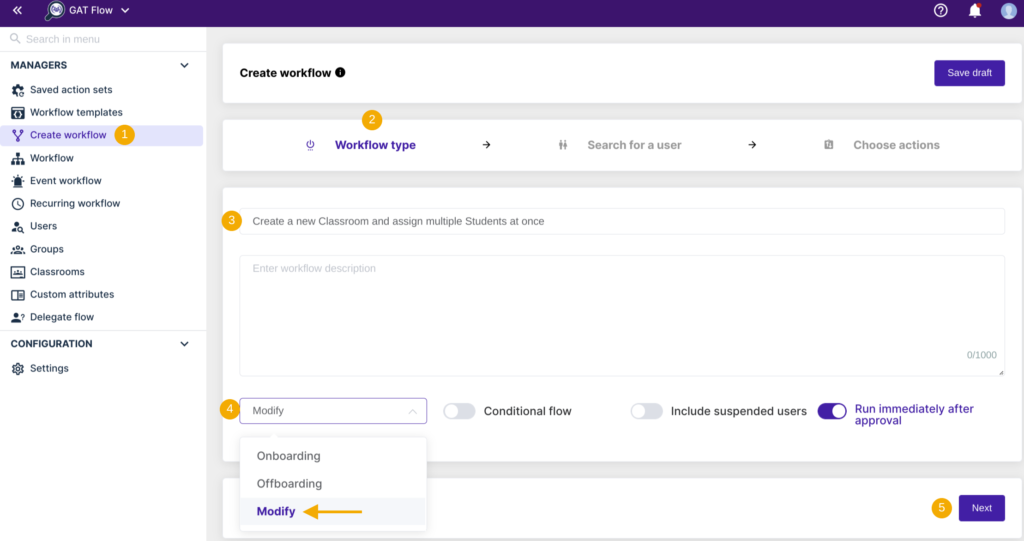This screenshot has height=541, width=1024.
Task: Click the power icon beside Workflow type
Action: coord(310,145)
